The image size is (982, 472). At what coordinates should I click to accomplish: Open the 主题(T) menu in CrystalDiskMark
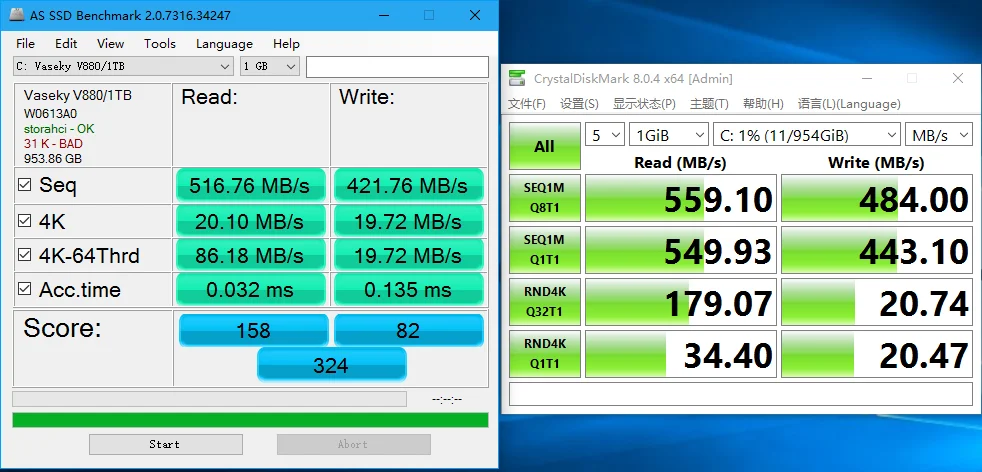pos(709,104)
